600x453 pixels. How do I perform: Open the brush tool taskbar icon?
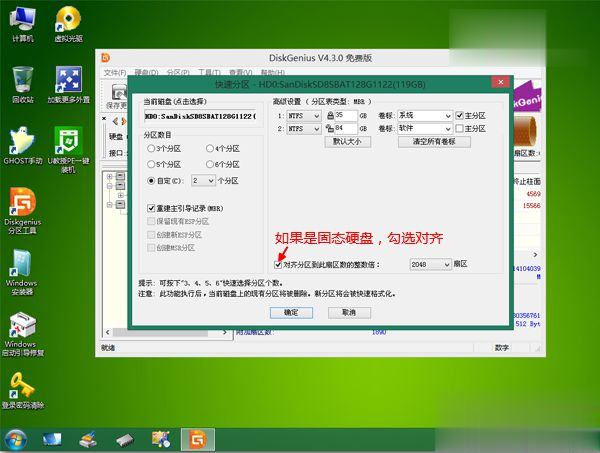pos(88,440)
